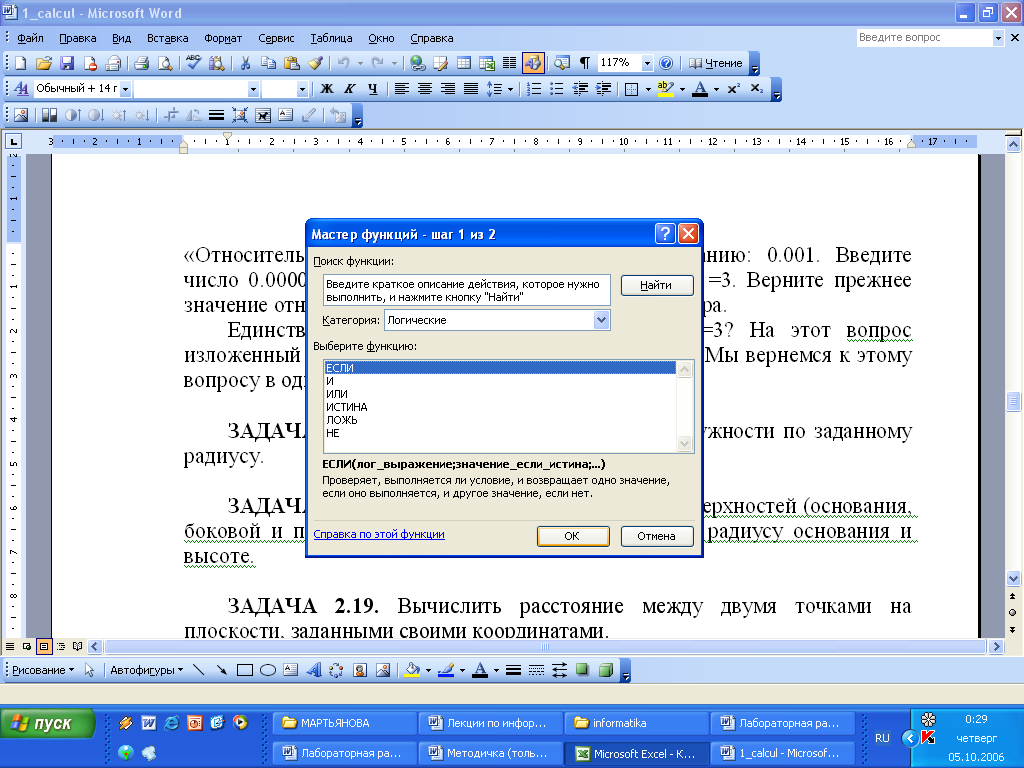Image resolution: width=1024 pixels, height=768 pixels.
Task: Align text left
Action: pos(402,89)
